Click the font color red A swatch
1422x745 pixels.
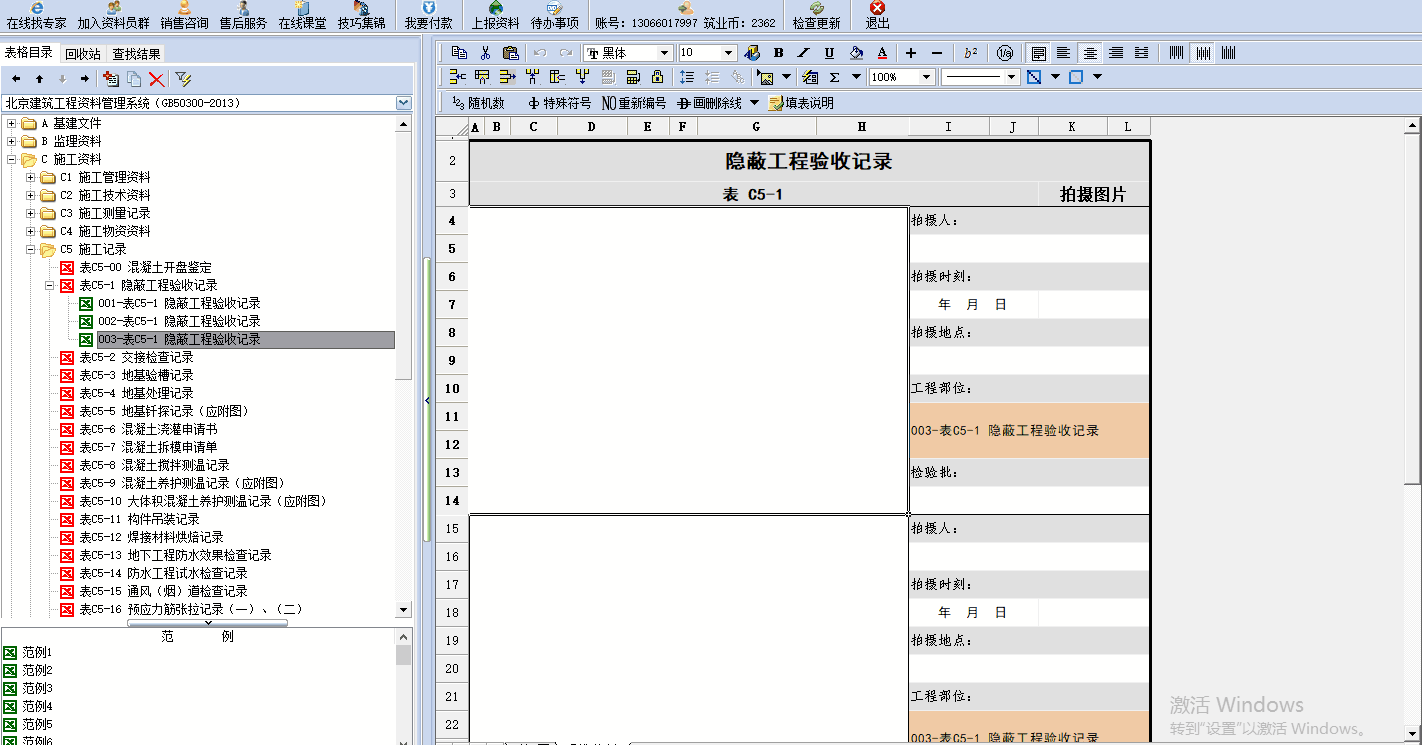click(x=882, y=53)
